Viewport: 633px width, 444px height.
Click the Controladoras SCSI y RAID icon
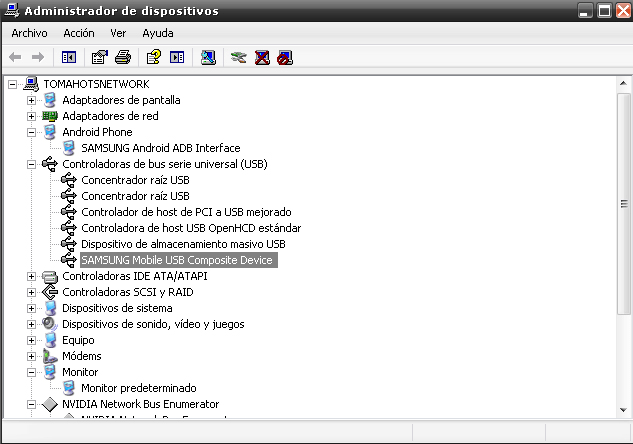click(x=50, y=292)
